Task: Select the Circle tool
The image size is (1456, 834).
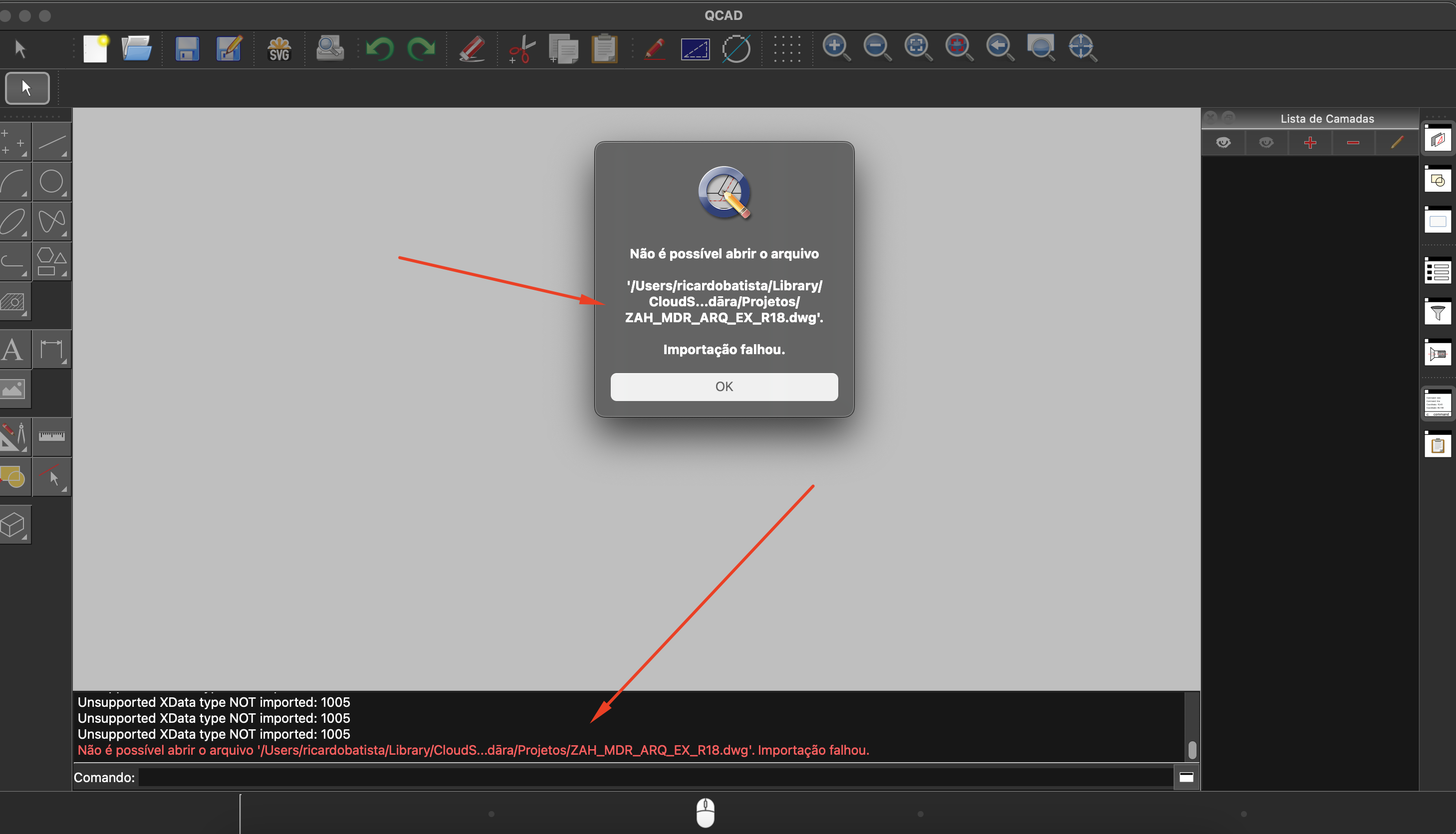Action: (52, 182)
